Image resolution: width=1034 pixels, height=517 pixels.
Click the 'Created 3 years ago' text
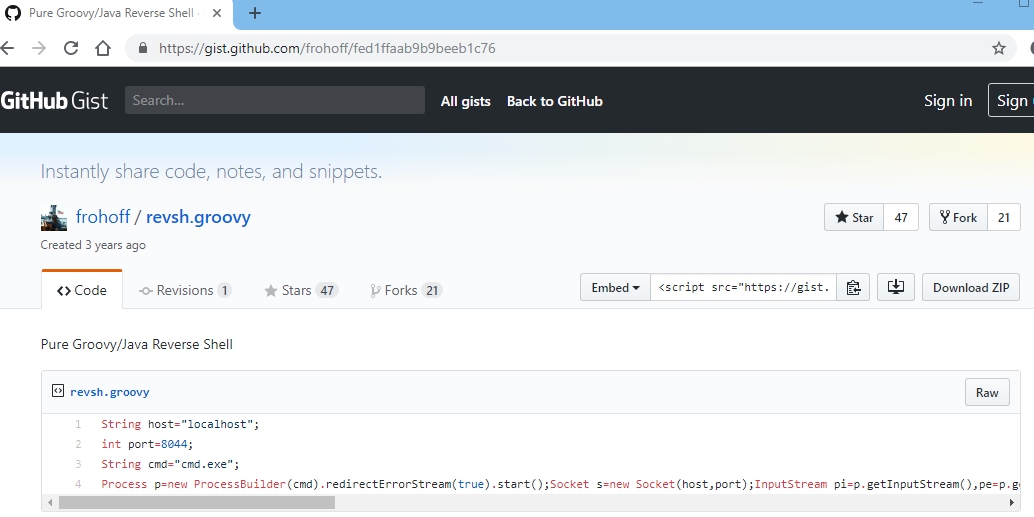93,245
